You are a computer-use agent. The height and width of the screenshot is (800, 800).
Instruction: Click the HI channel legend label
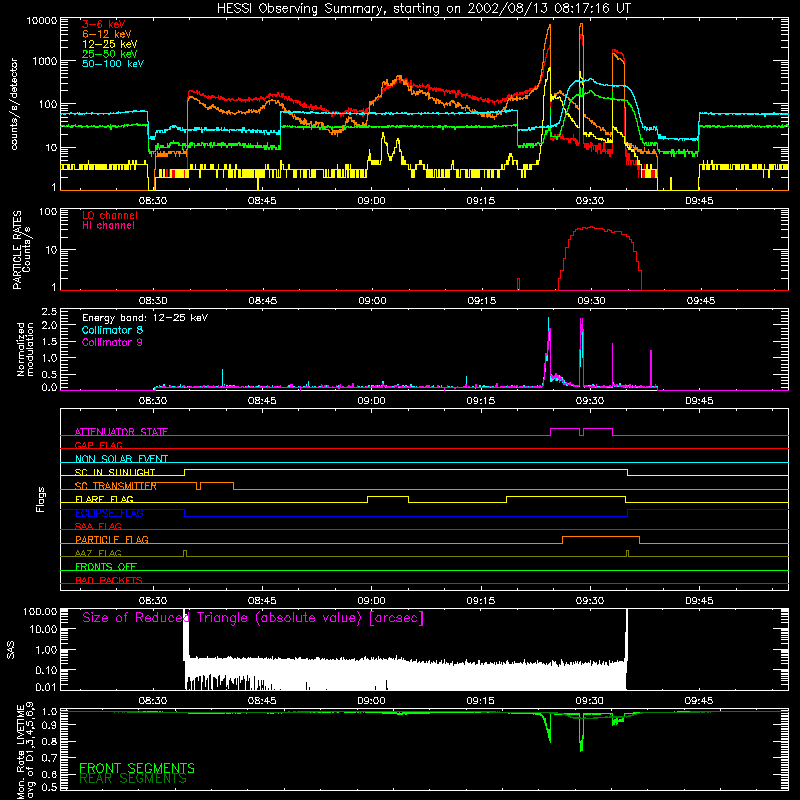coord(108,226)
